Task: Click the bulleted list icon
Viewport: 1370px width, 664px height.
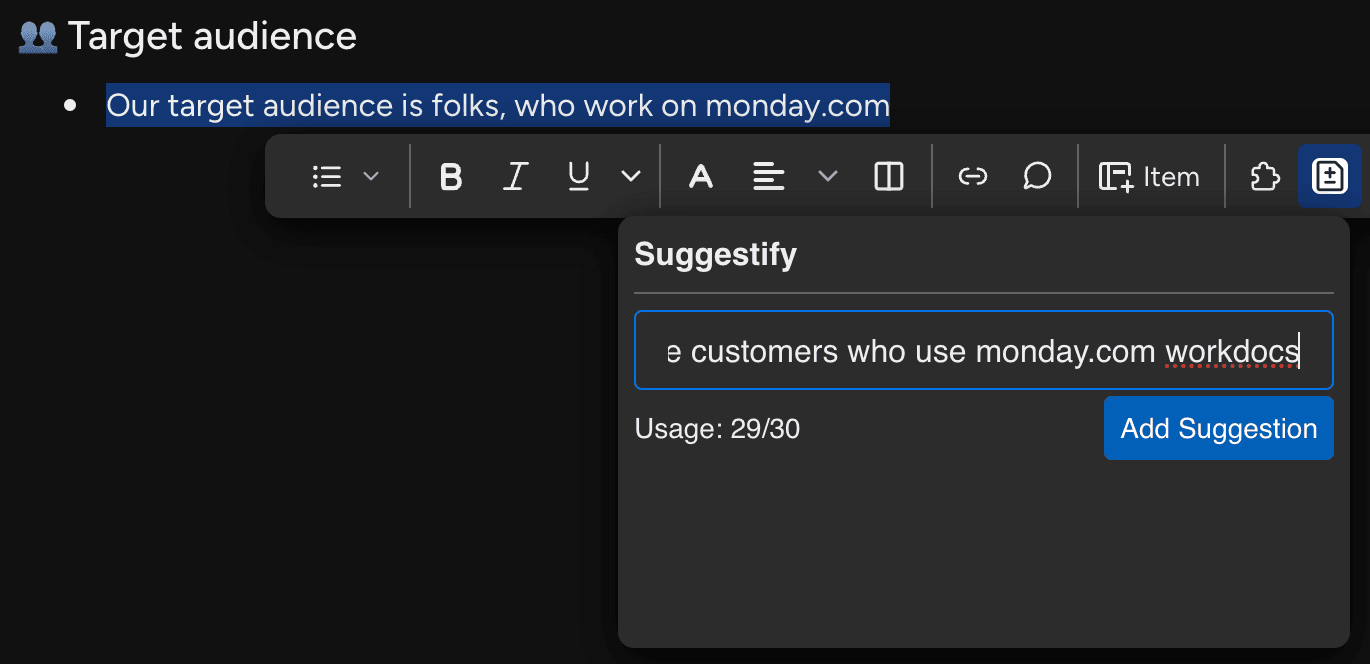Action: click(x=327, y=177)
